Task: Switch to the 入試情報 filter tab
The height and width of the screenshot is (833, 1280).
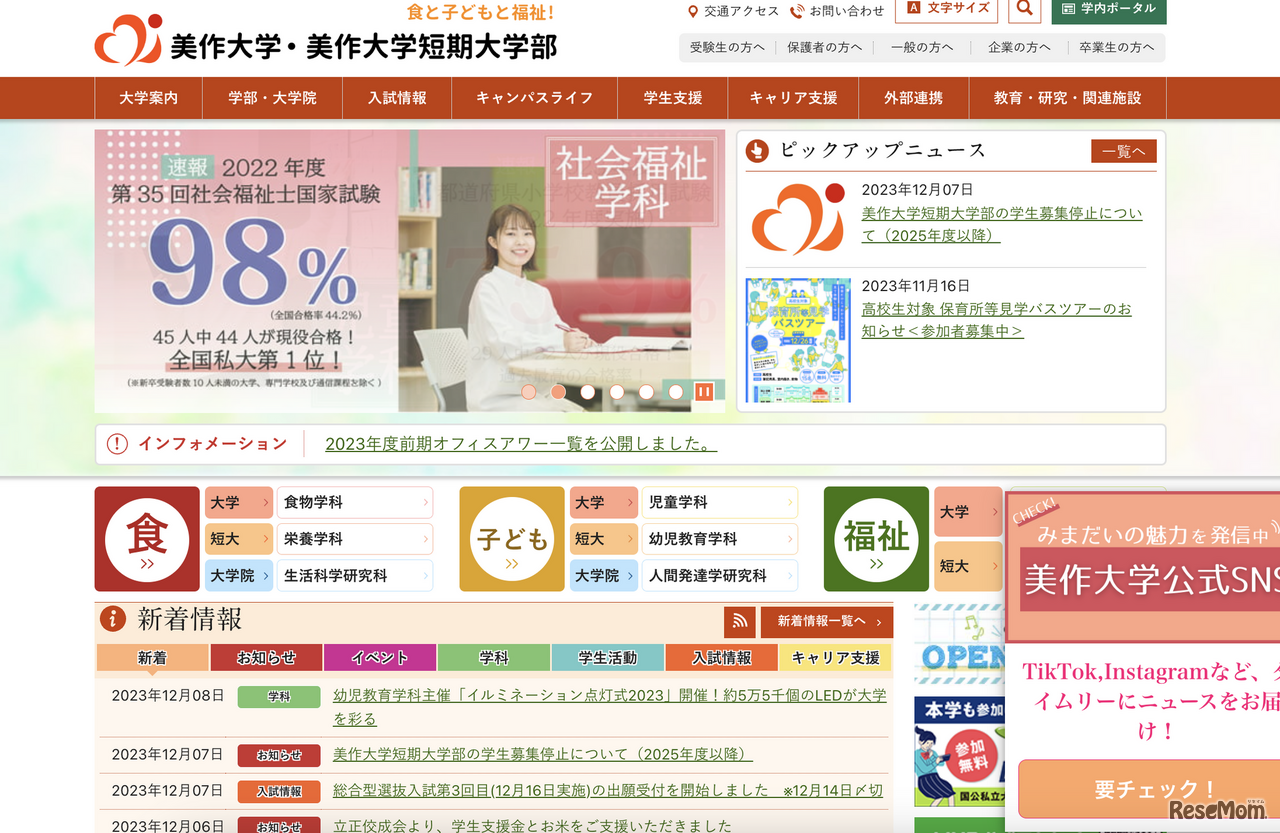Action: click(x=721, y=657)
